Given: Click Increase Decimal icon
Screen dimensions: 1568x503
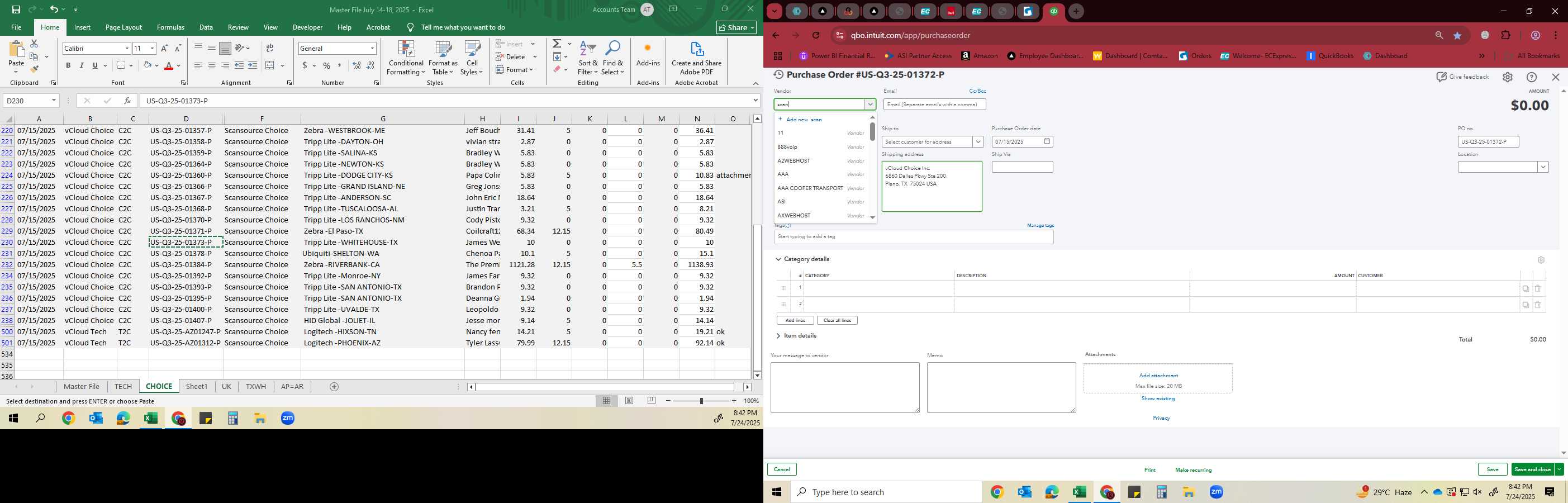Looking at the screenshot, I should tap(357, 65).
